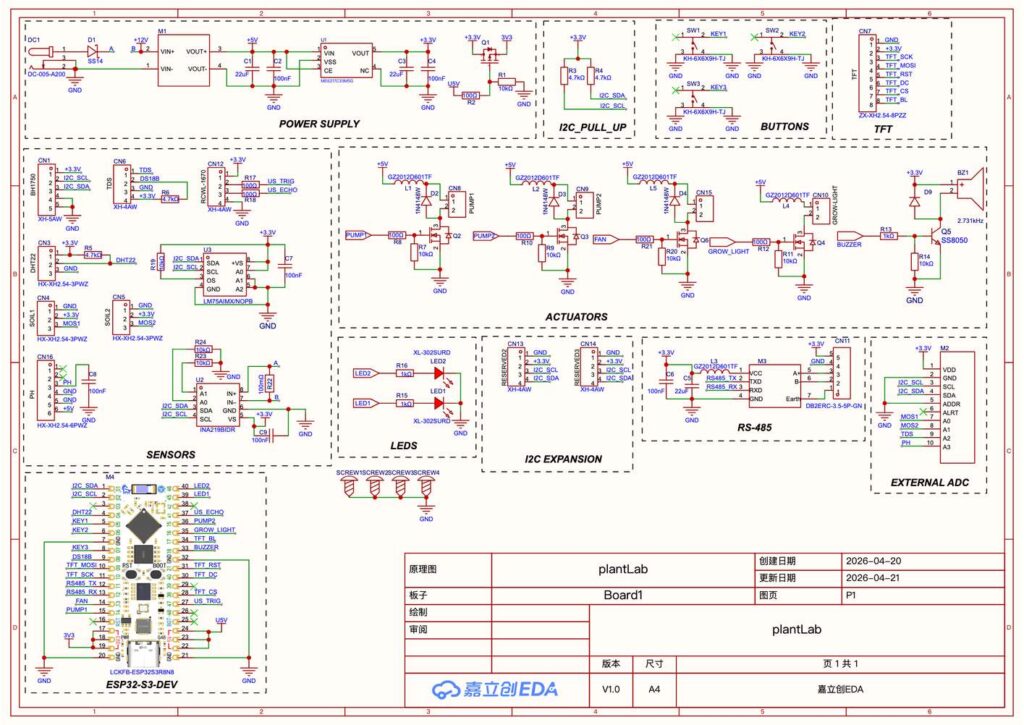Click the SW1 push-button symbol

tap(694, 48)
